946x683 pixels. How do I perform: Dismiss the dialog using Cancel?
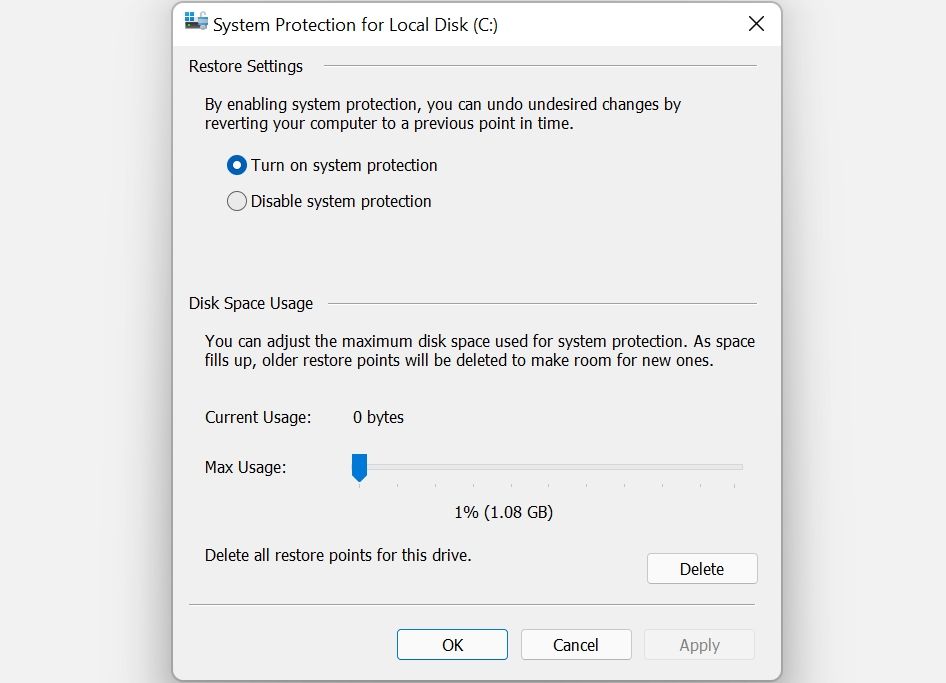(576, 644)
